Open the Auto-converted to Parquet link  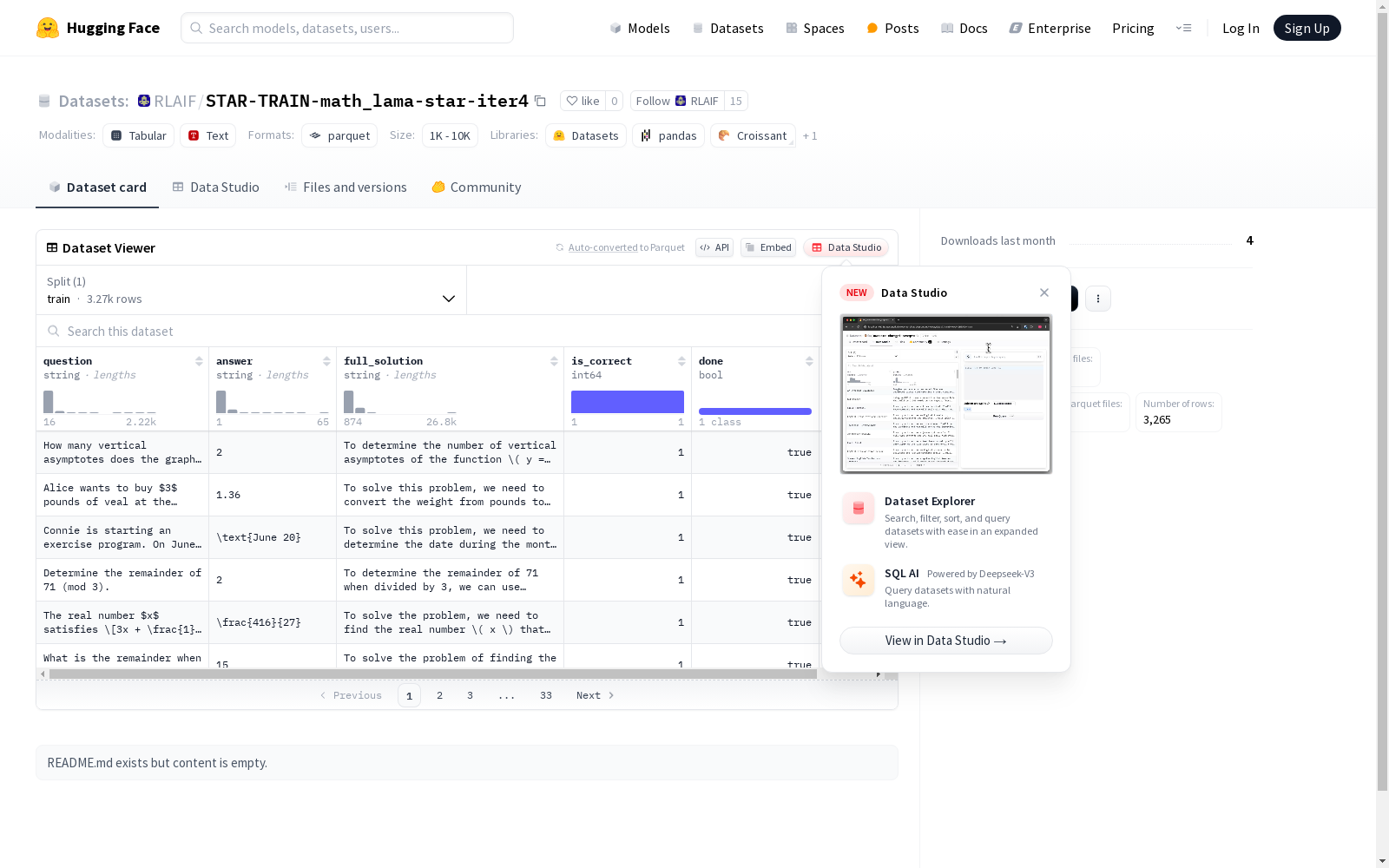click(621, 247)
